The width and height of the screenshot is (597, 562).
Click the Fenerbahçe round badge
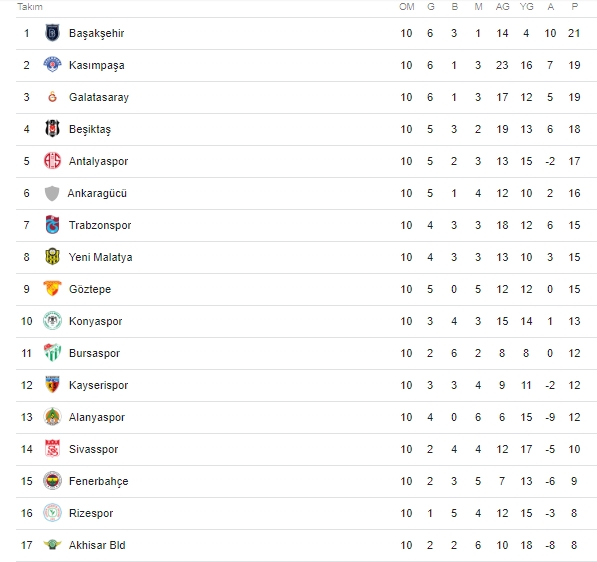click(52, 481)
